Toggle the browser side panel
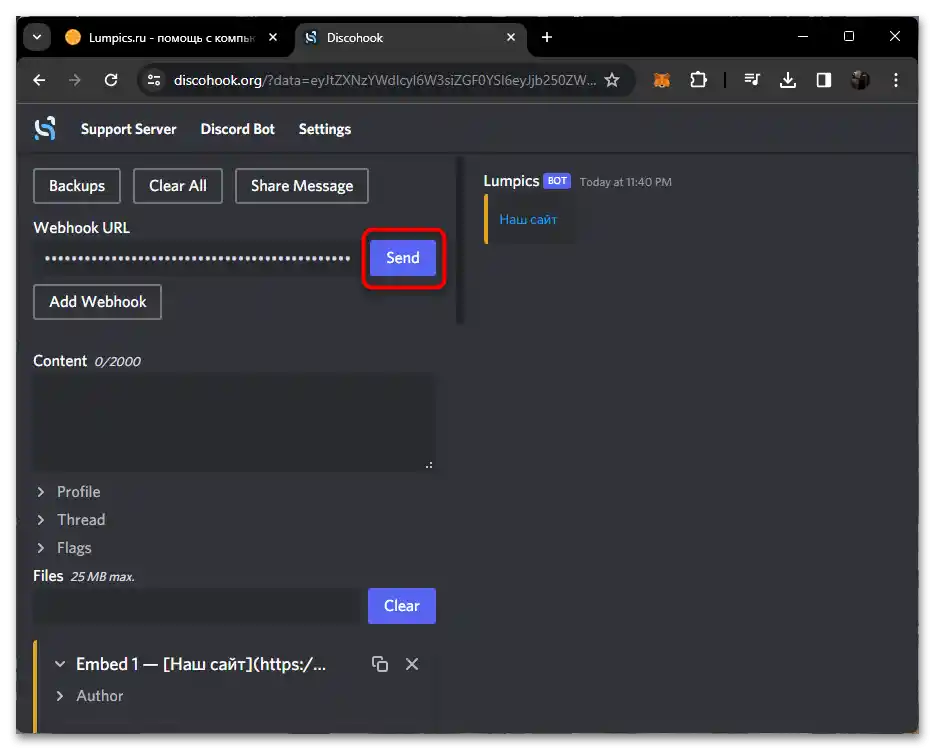This screenshot has height=750, width=935. click(x=824, y=80)
